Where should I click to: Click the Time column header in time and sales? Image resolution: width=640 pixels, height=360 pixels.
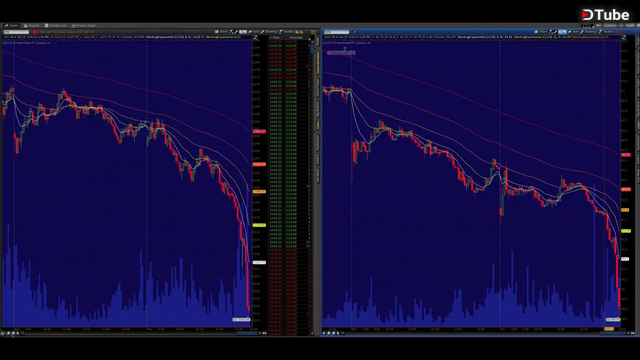coord(276,38)
